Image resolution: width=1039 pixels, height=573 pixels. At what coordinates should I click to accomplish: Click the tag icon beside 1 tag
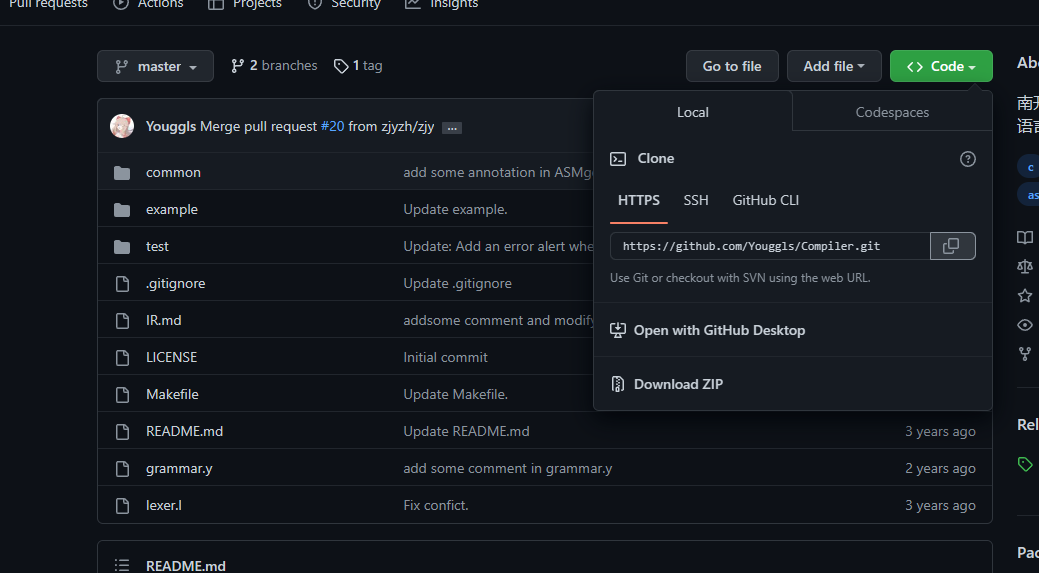point(341,66)
